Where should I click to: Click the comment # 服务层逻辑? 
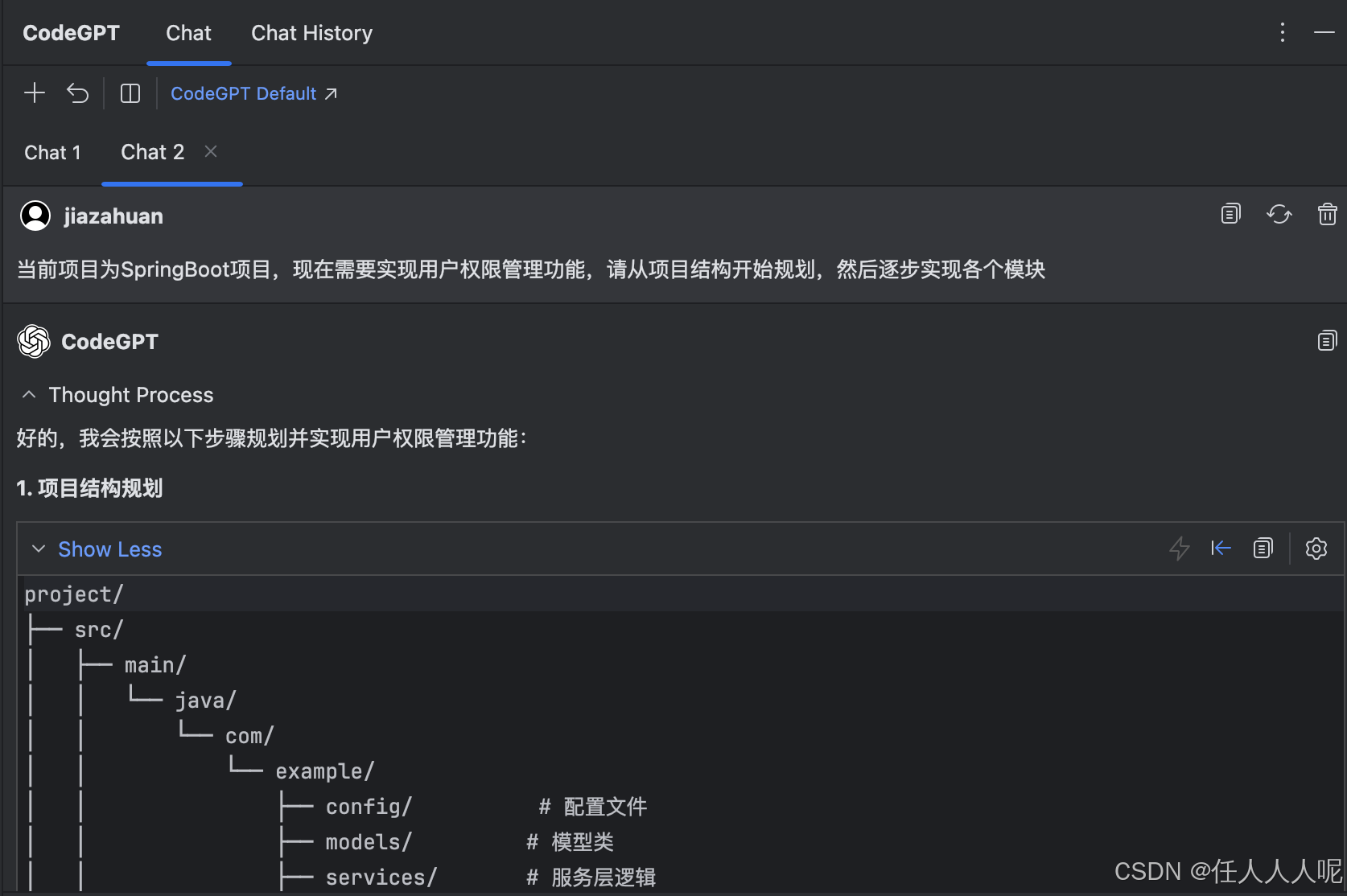point(591,878)
